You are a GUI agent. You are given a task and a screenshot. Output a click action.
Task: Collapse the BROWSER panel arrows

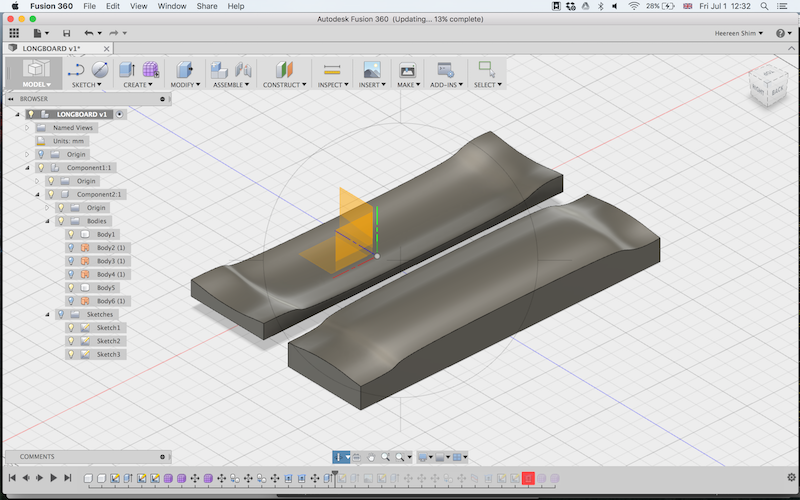coord(11,99)
